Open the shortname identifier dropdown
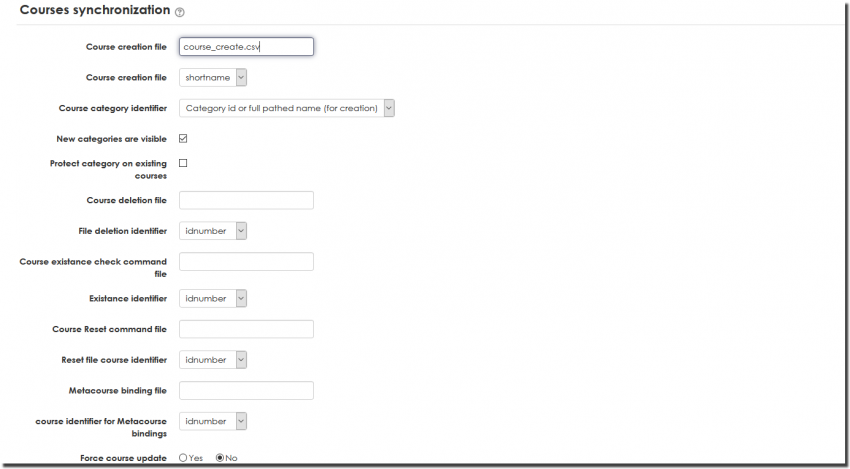Screen dimensions: 850x469 coord(213,77)
